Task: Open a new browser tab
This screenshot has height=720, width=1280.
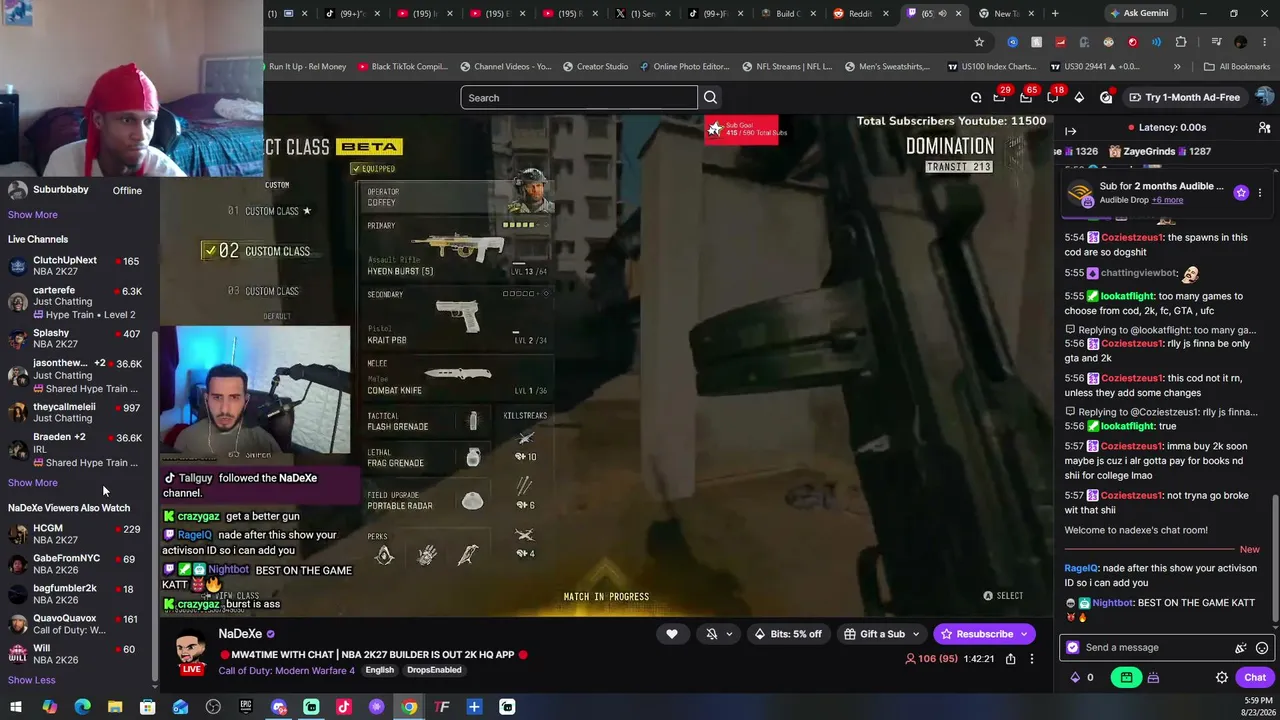Action: coord(1055,14)
